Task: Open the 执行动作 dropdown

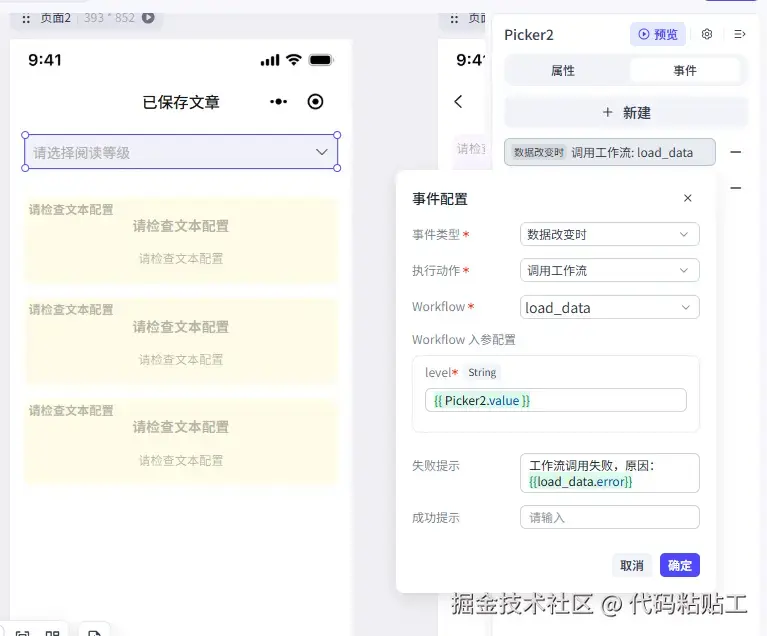Action: 609,271
